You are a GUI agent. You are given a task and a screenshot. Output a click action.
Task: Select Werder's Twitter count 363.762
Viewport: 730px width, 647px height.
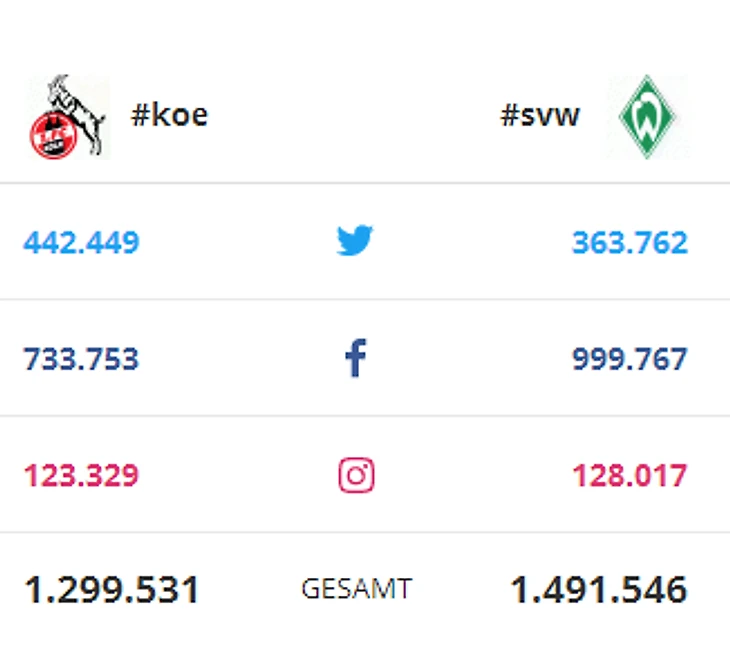tap(629, 242)
